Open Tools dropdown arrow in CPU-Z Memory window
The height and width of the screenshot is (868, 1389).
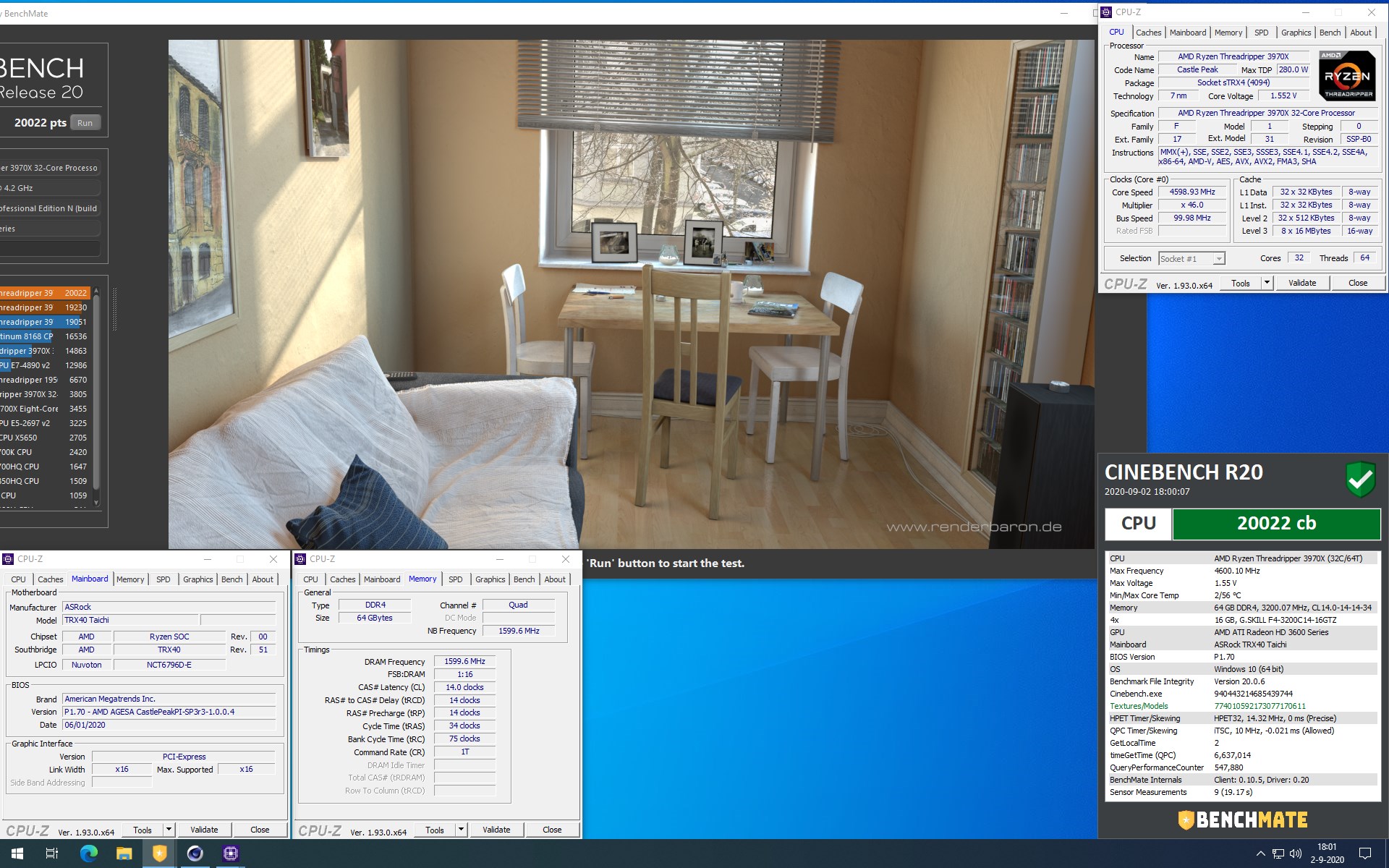(x=461, y=830)
